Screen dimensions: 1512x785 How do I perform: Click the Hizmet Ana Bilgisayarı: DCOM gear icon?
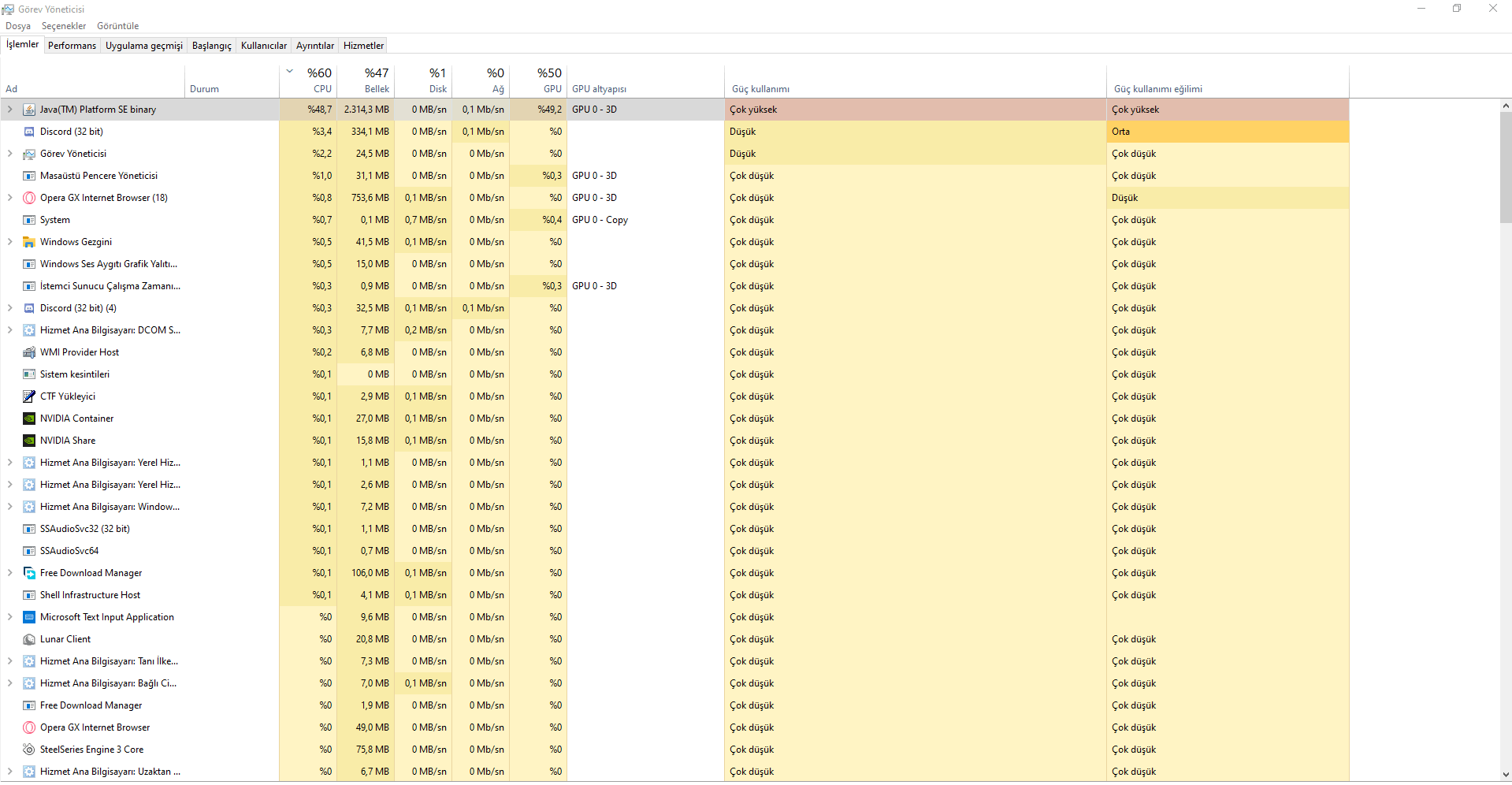[x=29, y=330]
